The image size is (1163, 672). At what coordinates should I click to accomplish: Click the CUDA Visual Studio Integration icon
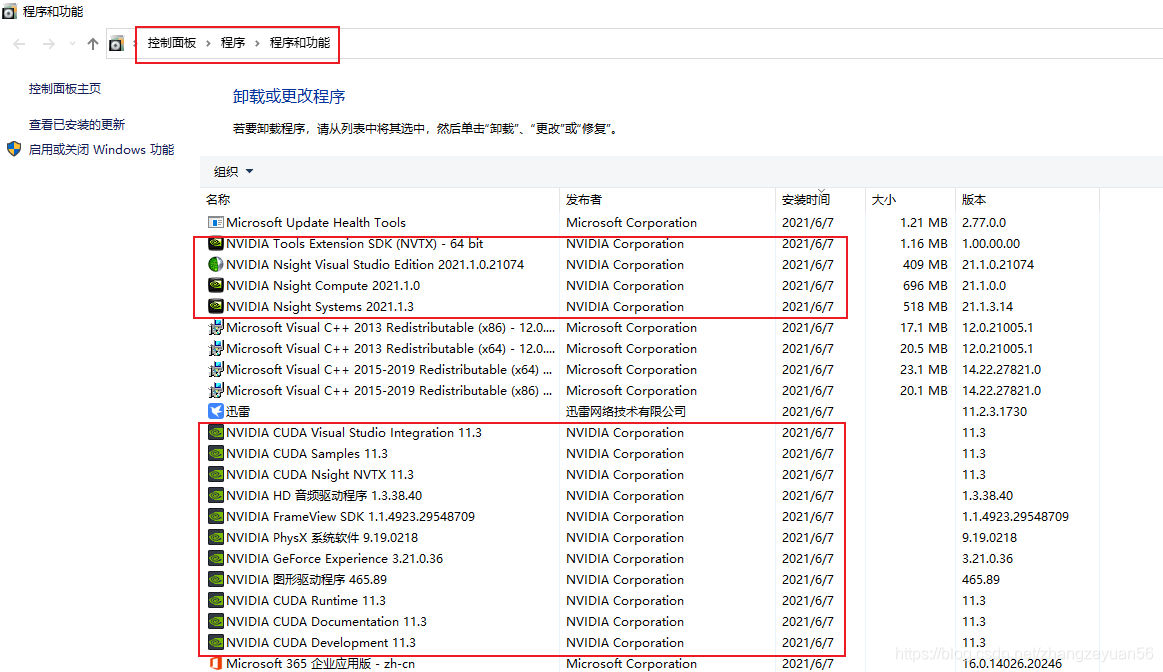tap(216, 432)
